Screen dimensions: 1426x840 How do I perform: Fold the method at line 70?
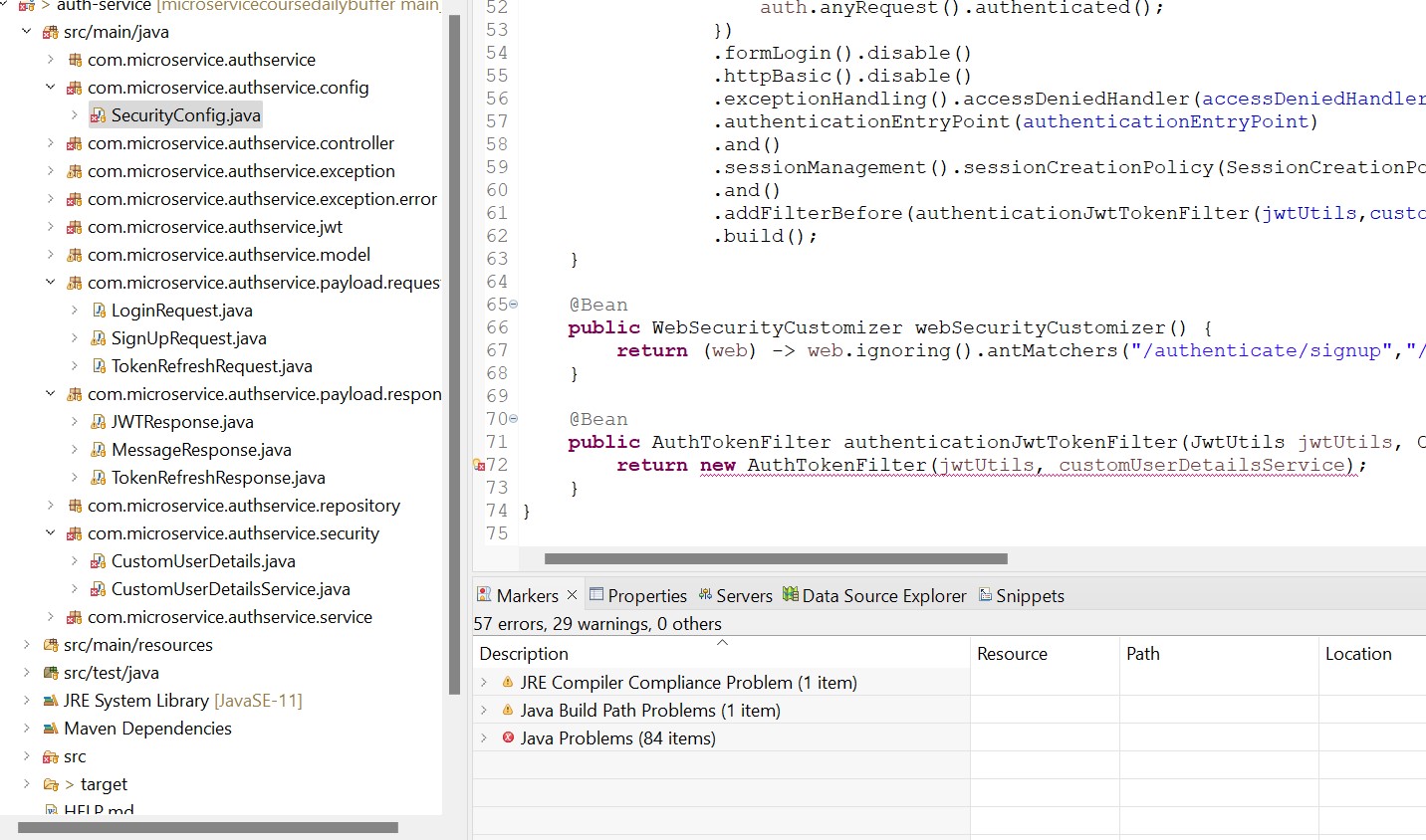click(x=514, y=418)
